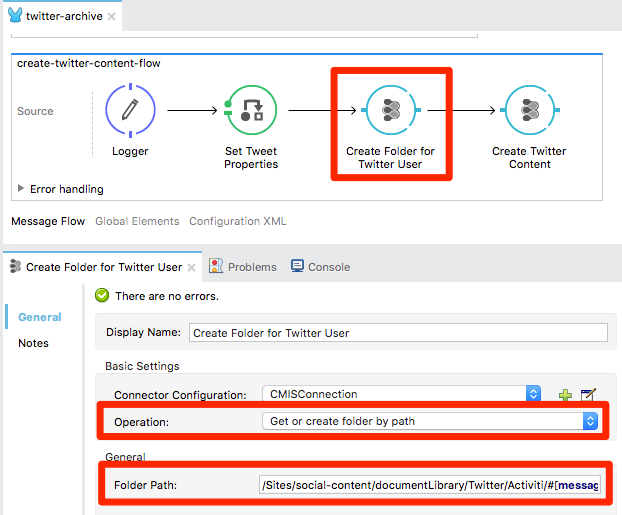The height and width of the screenshot is (515, 622).
Task: Open the Configuration XML tab
Action: [238, 221]
